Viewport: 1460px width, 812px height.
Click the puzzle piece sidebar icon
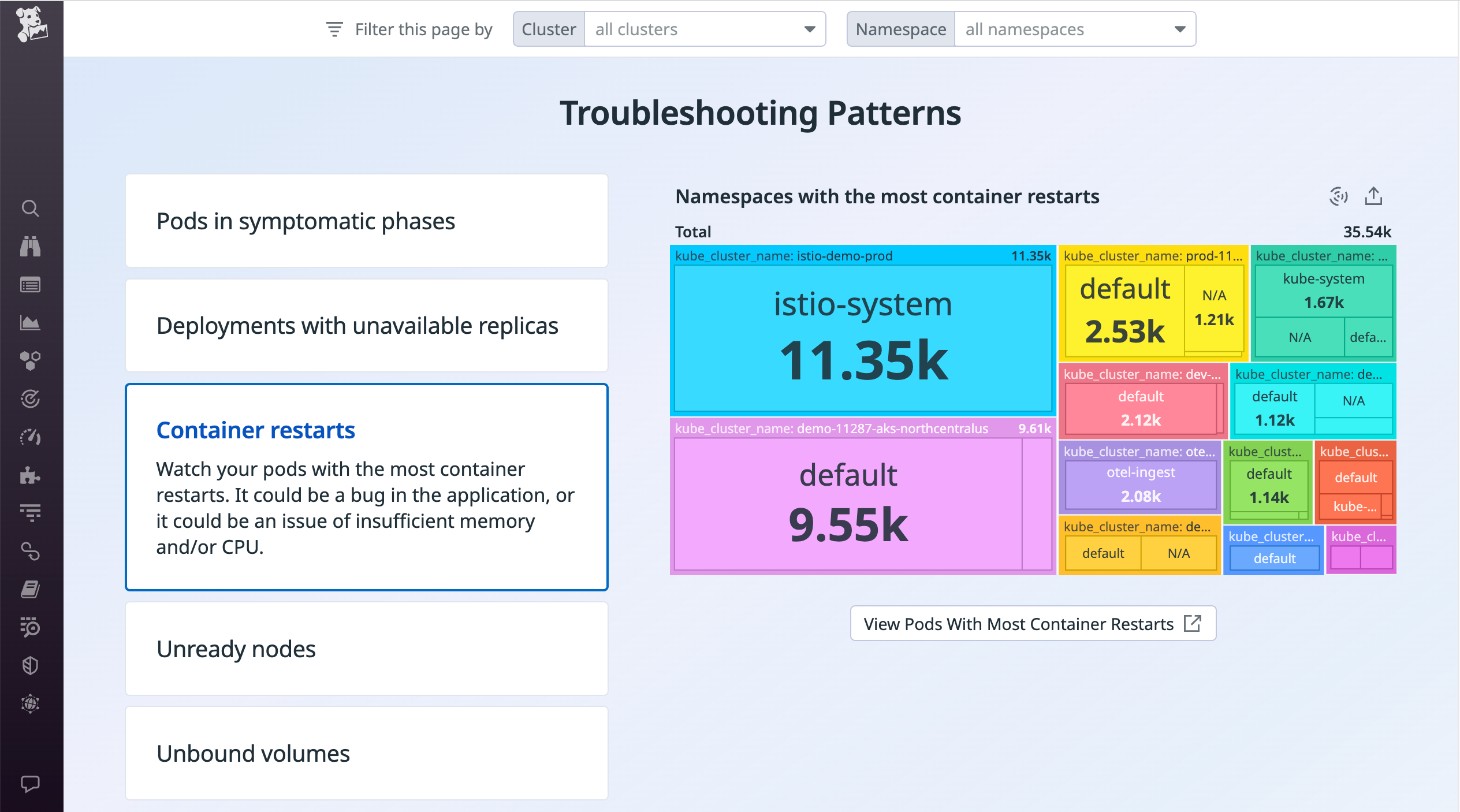[x=31, y=475]
